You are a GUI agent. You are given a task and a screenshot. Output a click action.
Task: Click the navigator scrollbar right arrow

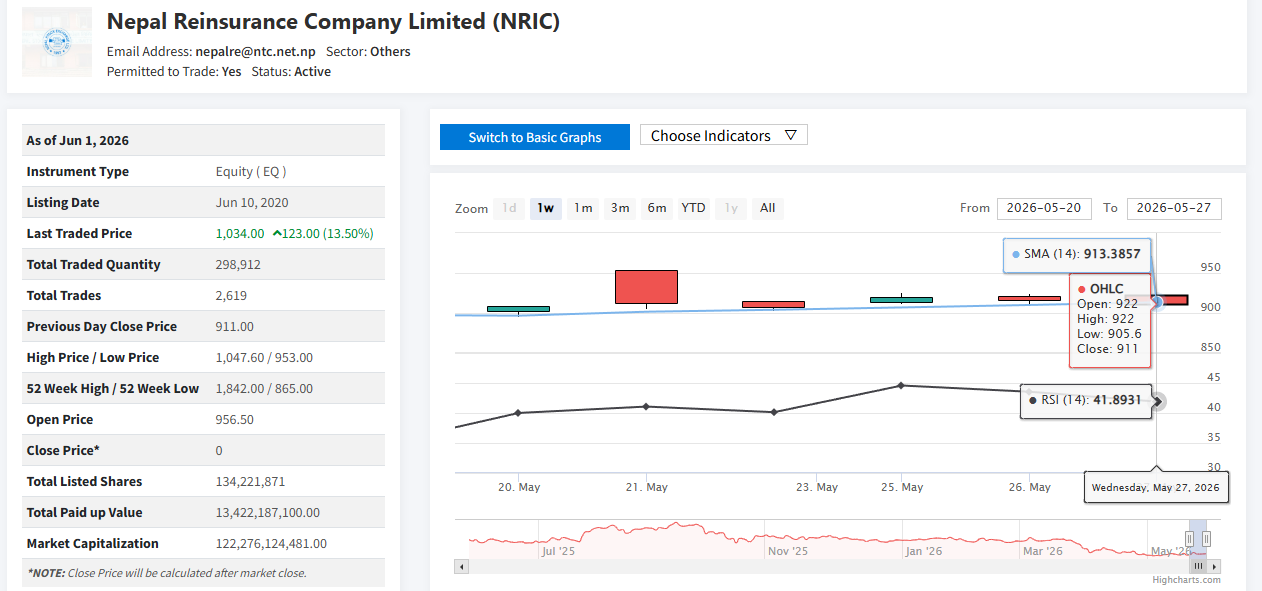point(1214,567)
